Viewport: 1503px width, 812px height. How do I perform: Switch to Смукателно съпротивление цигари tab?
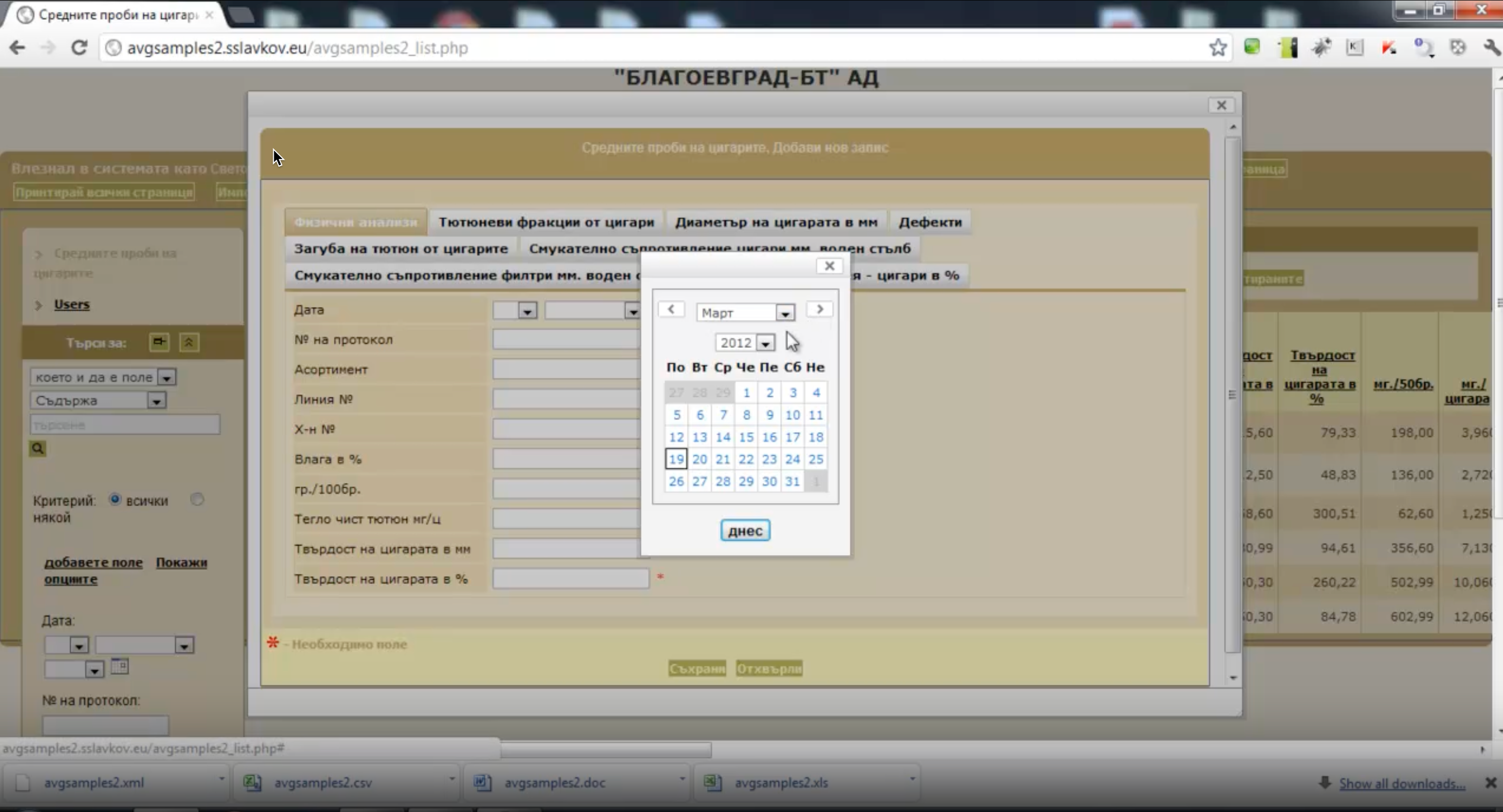[719, 248]
